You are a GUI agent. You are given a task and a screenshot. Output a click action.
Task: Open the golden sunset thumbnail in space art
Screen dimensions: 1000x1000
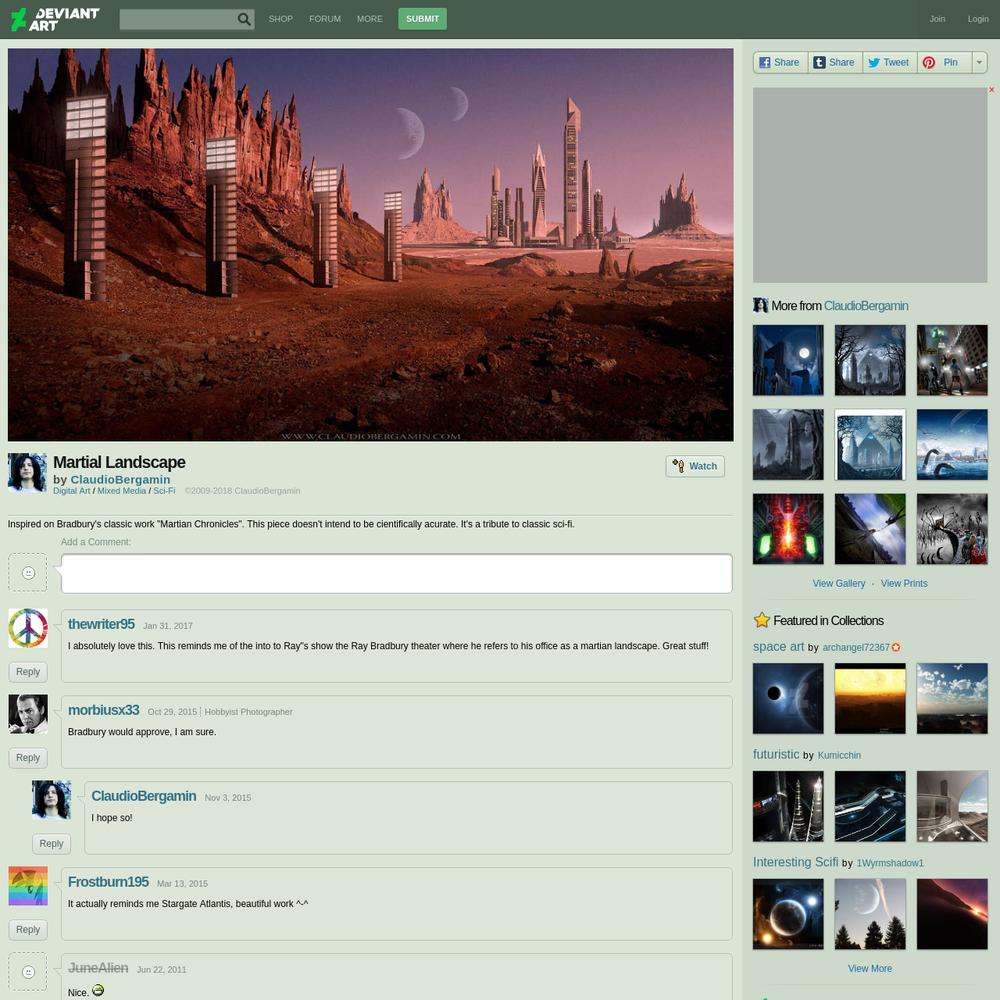click(870, 698)
